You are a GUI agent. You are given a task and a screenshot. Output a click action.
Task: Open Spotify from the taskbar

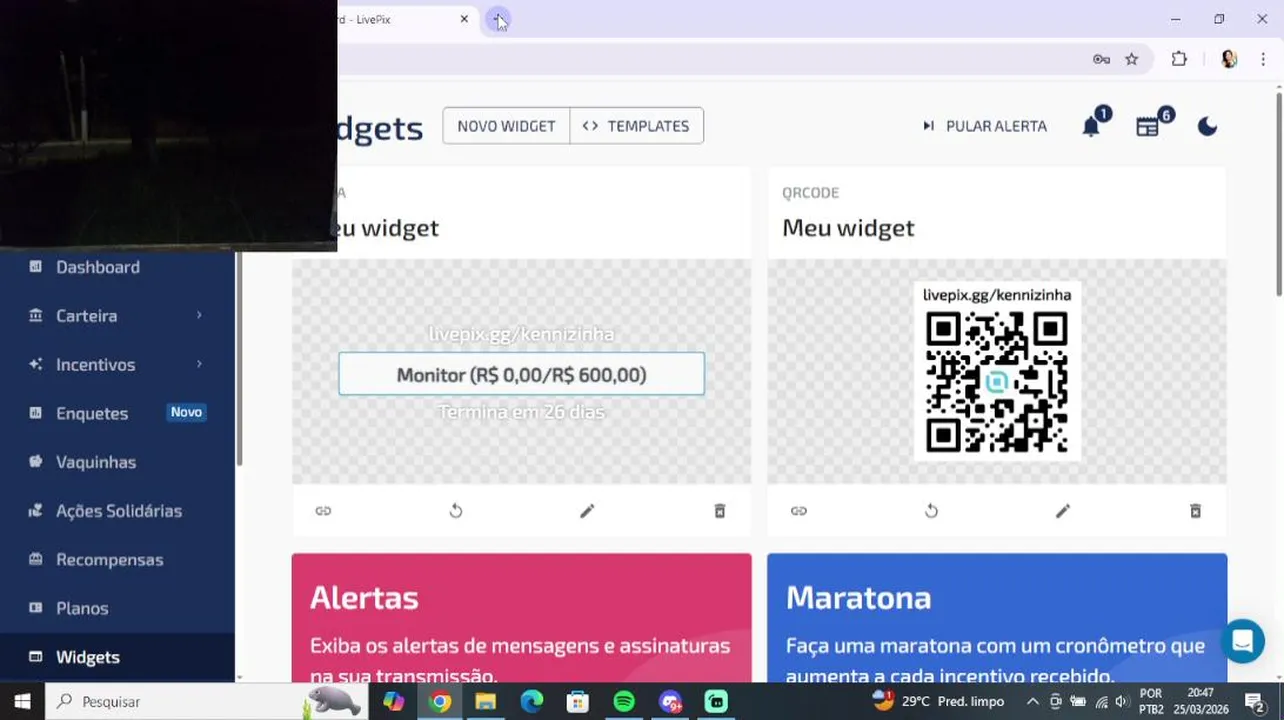[x=624, y=702]
